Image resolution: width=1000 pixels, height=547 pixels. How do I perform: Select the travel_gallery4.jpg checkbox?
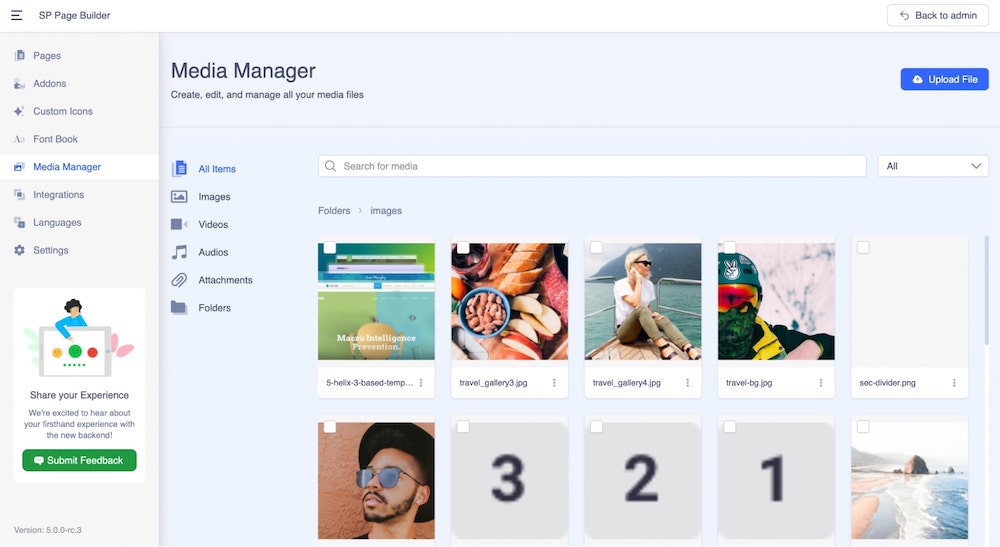[x=596, y=248]
